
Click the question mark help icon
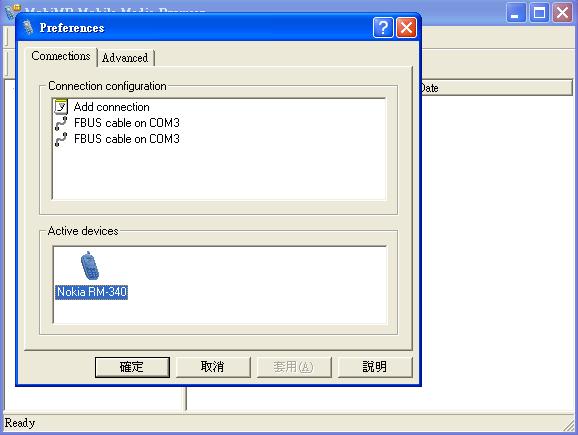[383, 28]
